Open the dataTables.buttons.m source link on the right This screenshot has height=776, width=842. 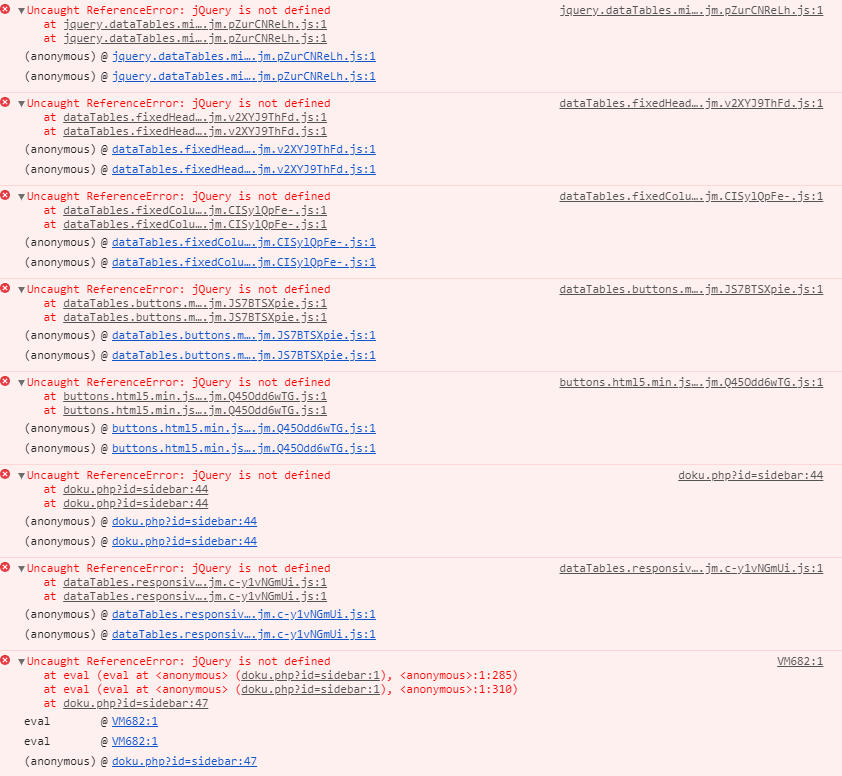690,288
